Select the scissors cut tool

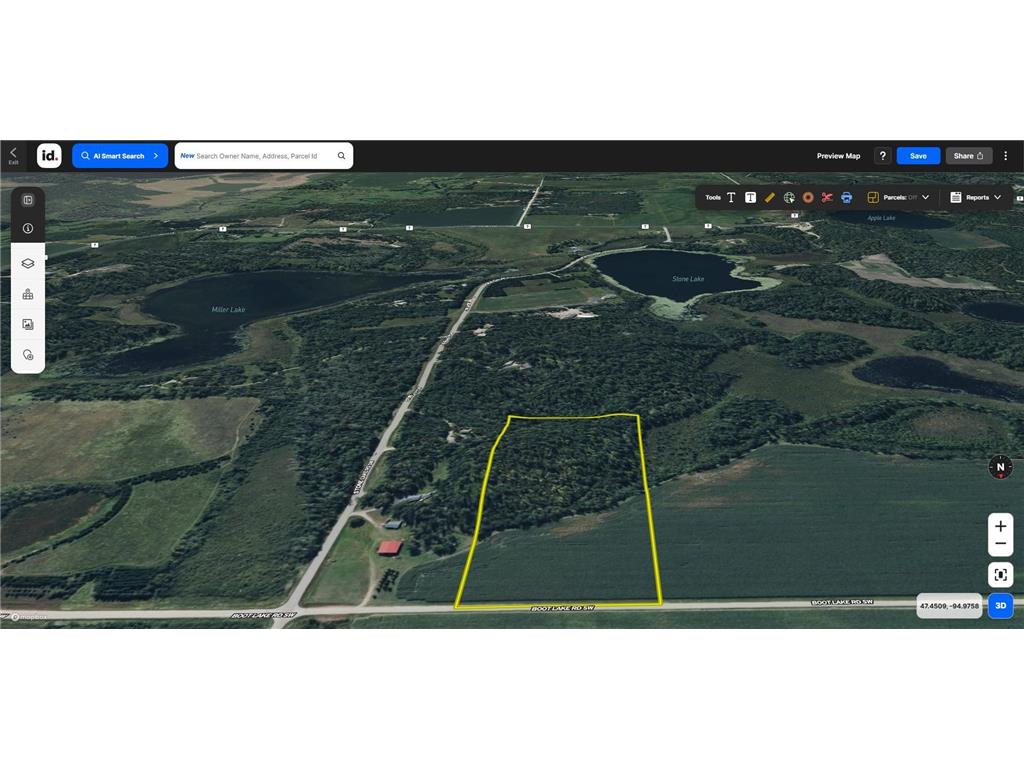(827, 197)
